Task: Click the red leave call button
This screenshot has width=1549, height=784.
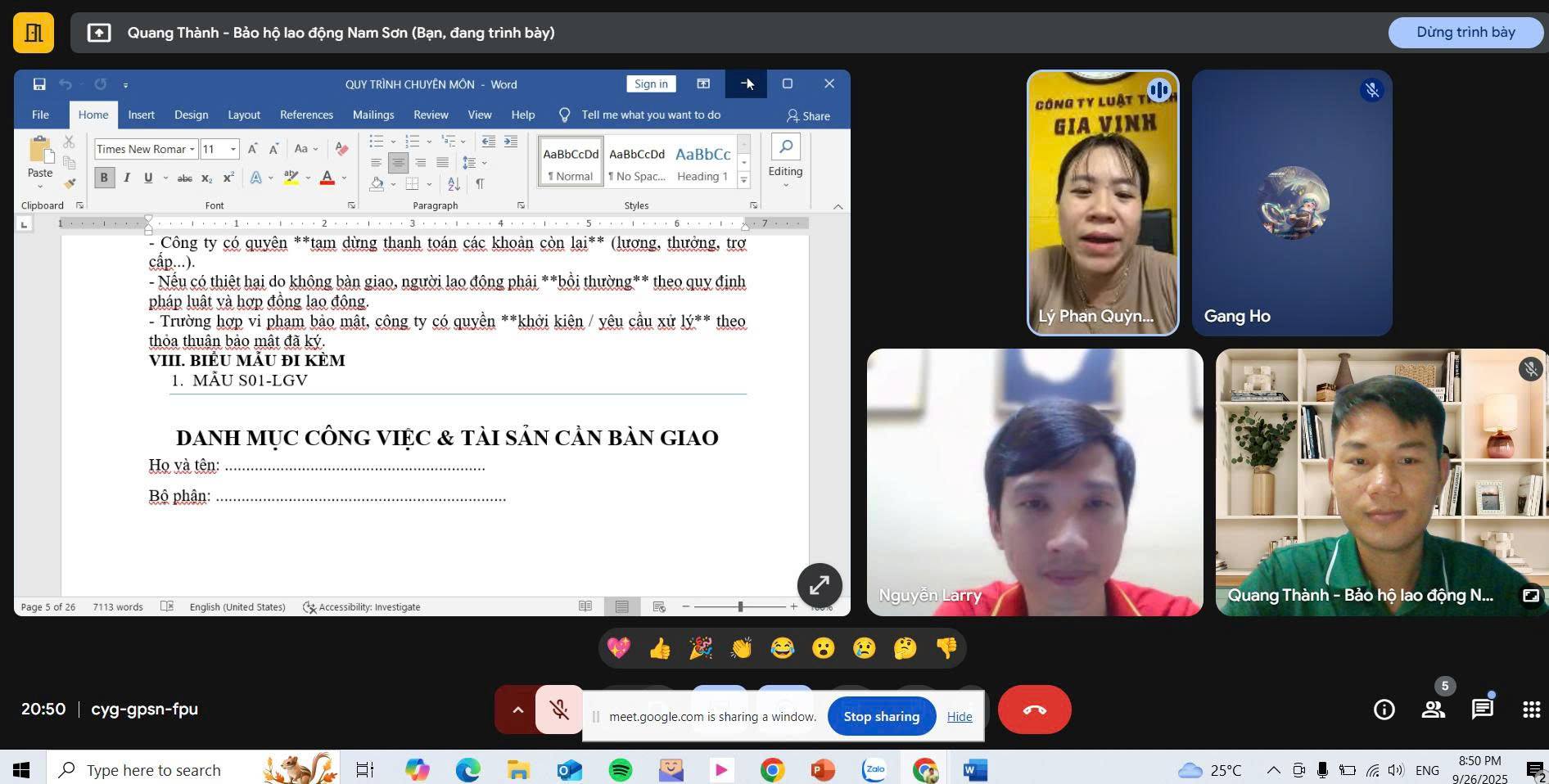Action: coord(1034,710)
